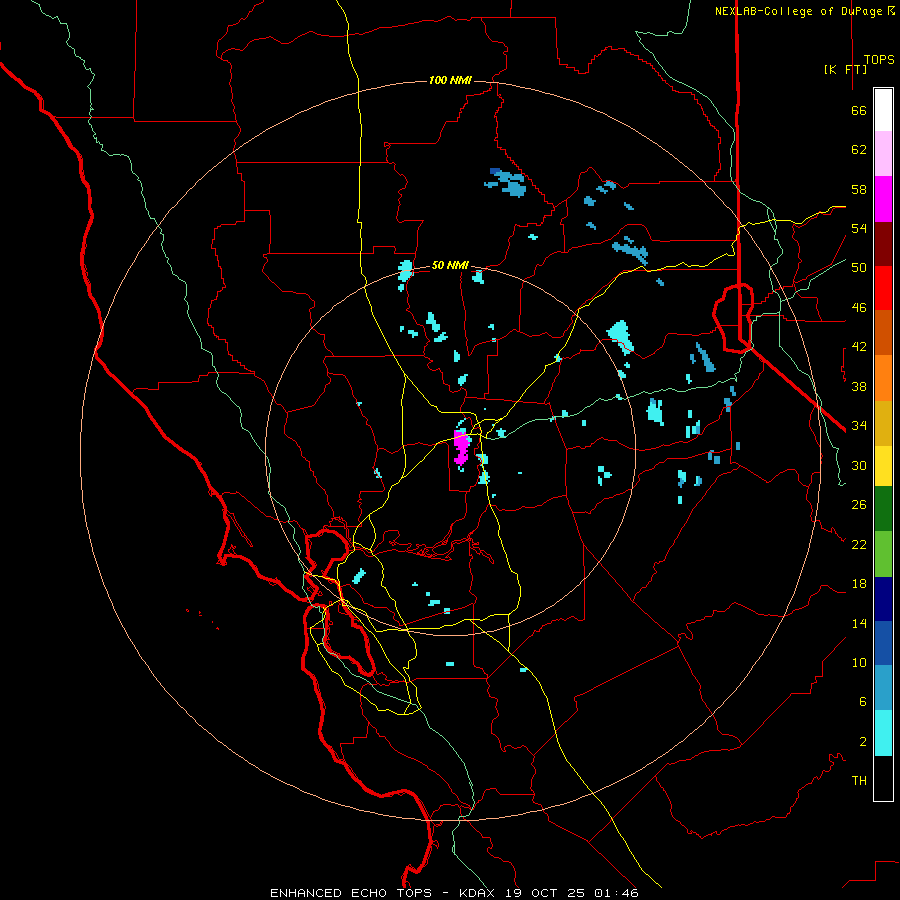Click the NEXLAB-College of DuPage label
The image size is (900, 900).
(x=805, y=11)
